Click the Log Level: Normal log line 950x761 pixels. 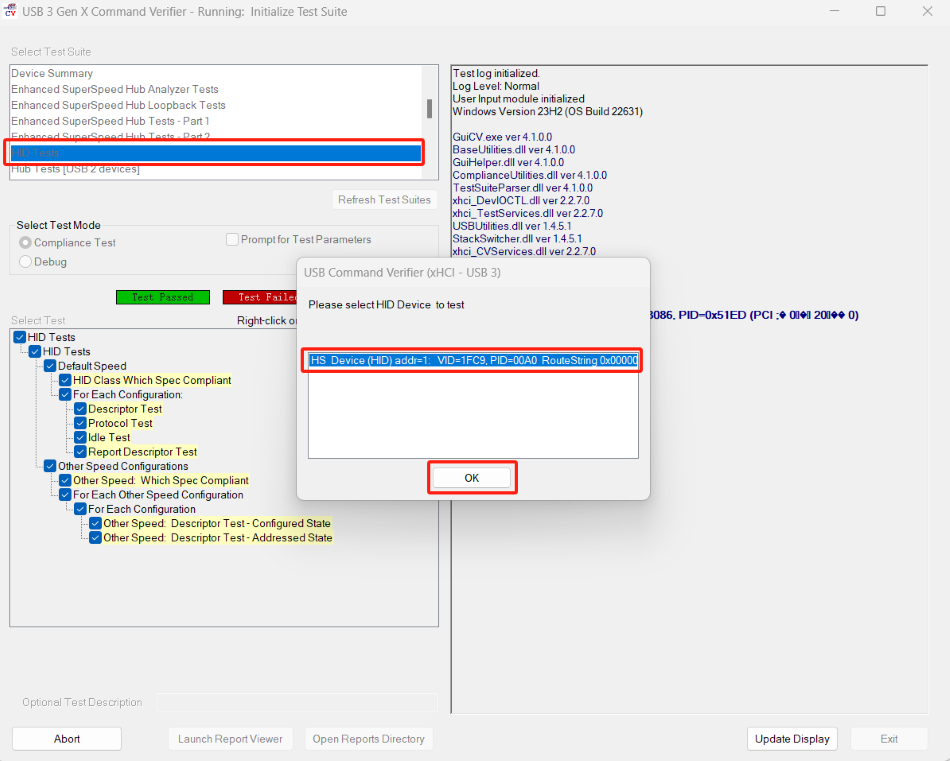pyautogui.click(x=496, y=86)
